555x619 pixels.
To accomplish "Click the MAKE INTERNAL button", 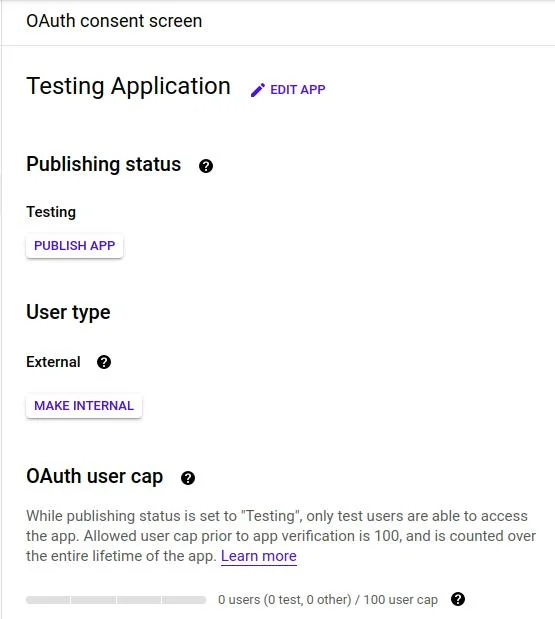I will (84, 406).
